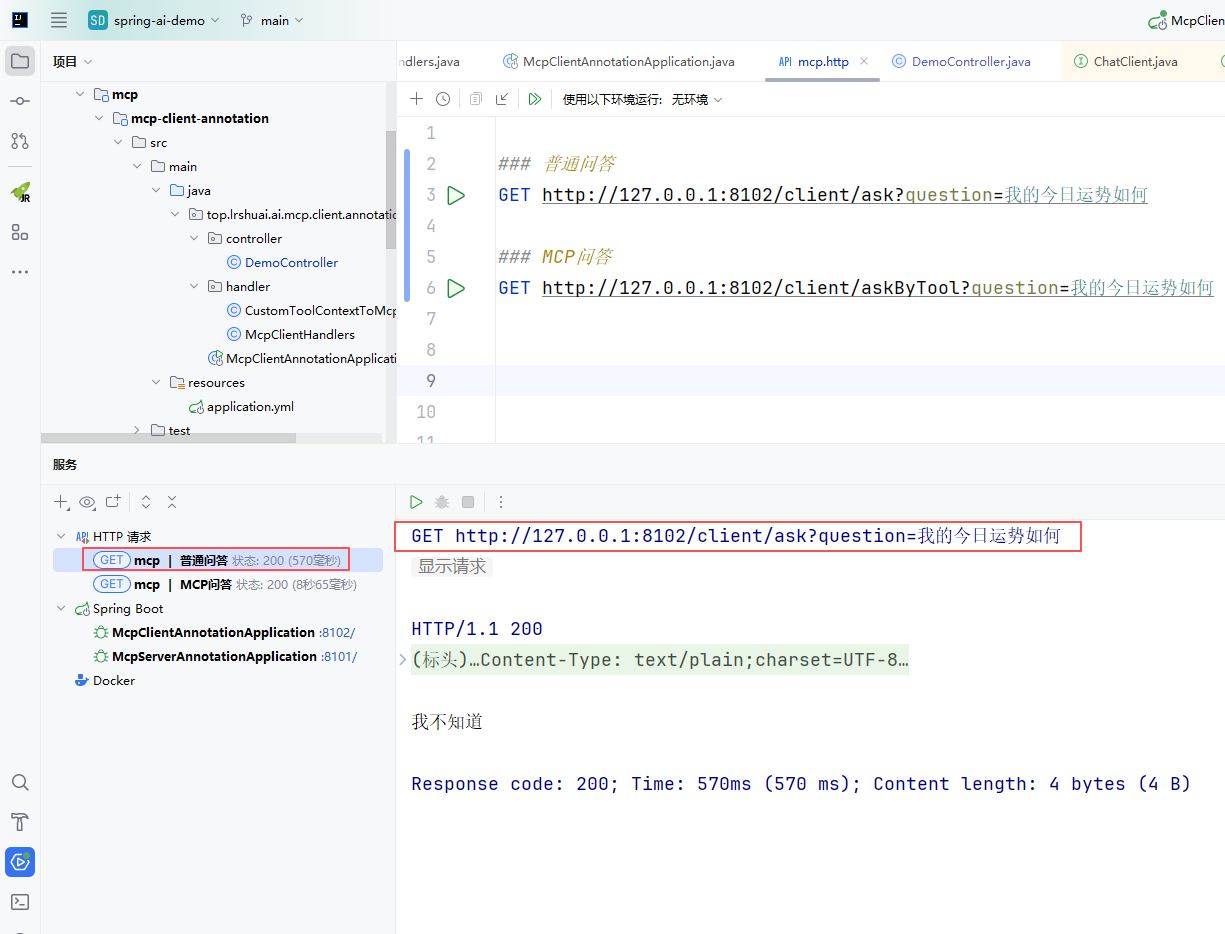The width and height of the screenshot is (1225, 934).
Task: Run all requests in file icon
Action: (535, 99)
